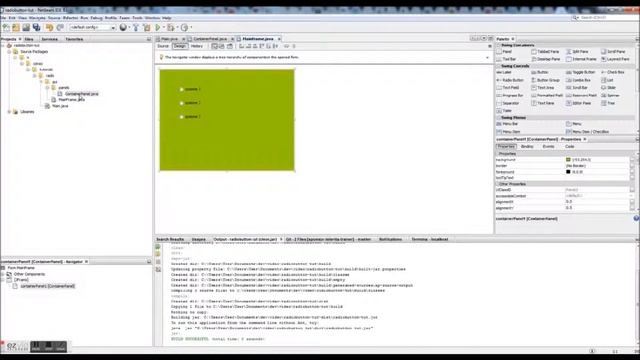Open the Help menu
Viewport: 640px width, 360px height.
click(x=167, y=18)
